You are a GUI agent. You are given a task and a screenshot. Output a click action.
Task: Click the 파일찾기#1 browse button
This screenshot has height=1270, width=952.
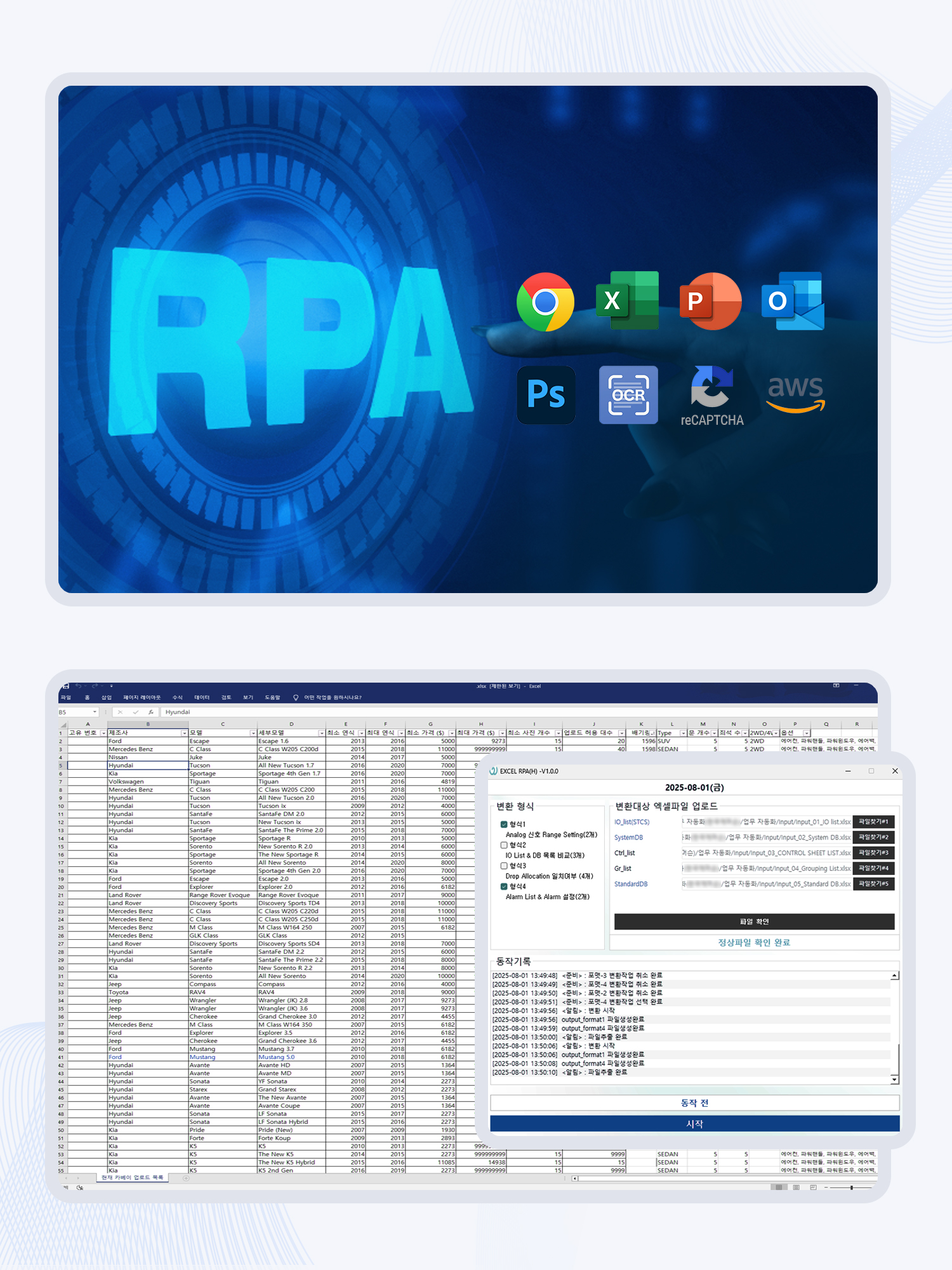click(873, 822)
